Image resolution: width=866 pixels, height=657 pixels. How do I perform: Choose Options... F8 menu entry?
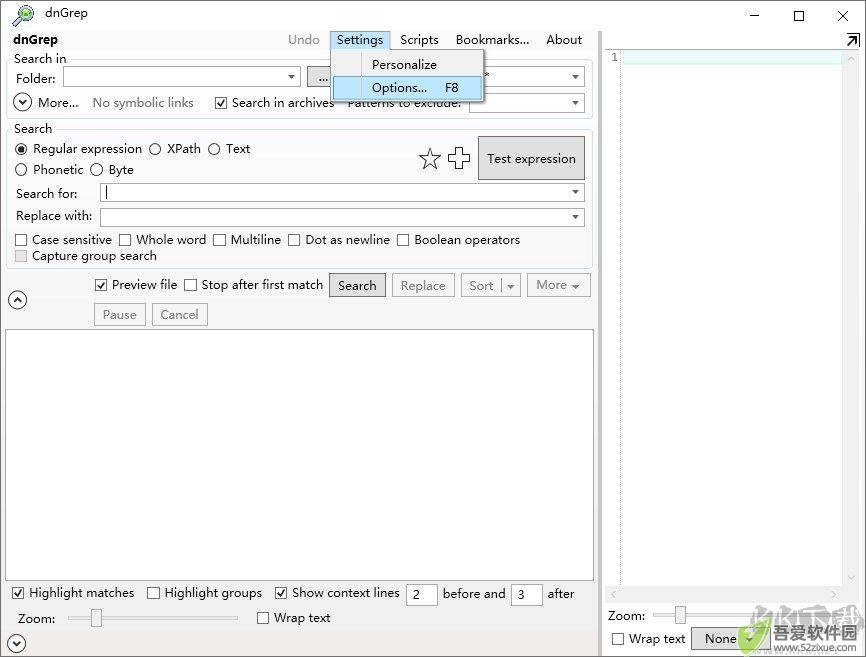(x=408, y=88)
